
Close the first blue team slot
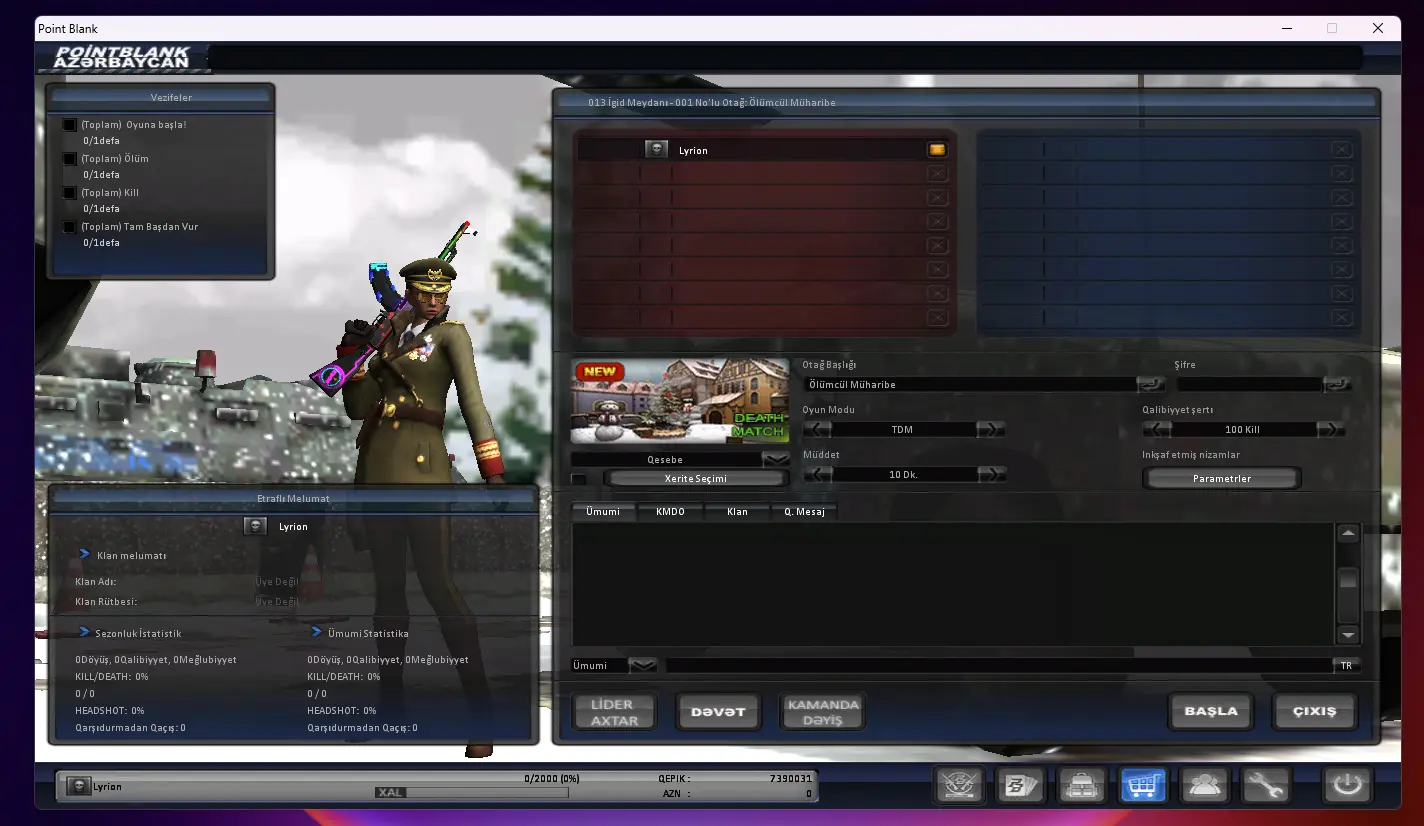coord(1341,150)
